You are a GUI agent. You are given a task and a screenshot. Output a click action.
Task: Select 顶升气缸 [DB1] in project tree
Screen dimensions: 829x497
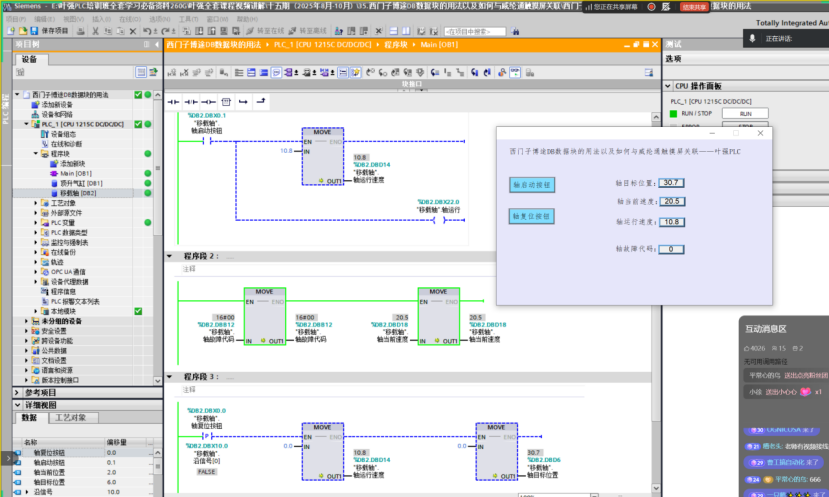pos(80,183)
